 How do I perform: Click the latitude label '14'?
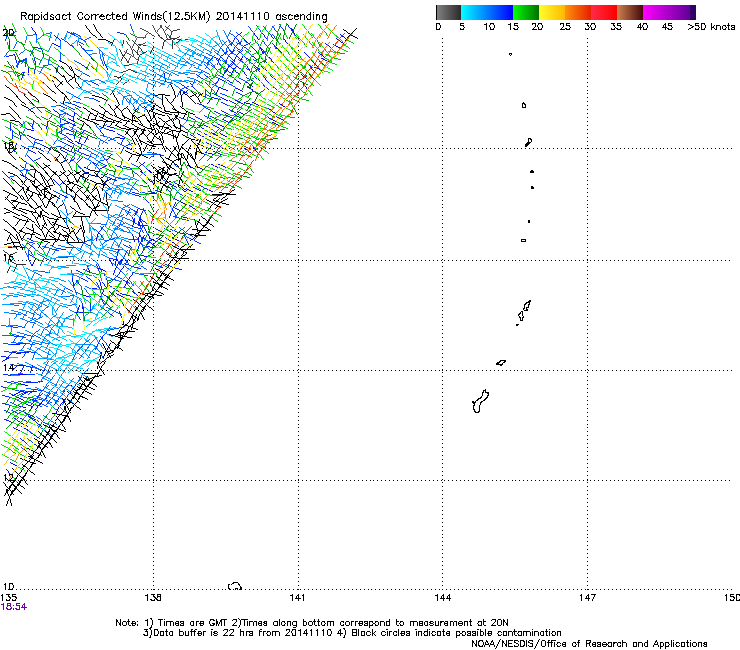(x=8, y=367)
